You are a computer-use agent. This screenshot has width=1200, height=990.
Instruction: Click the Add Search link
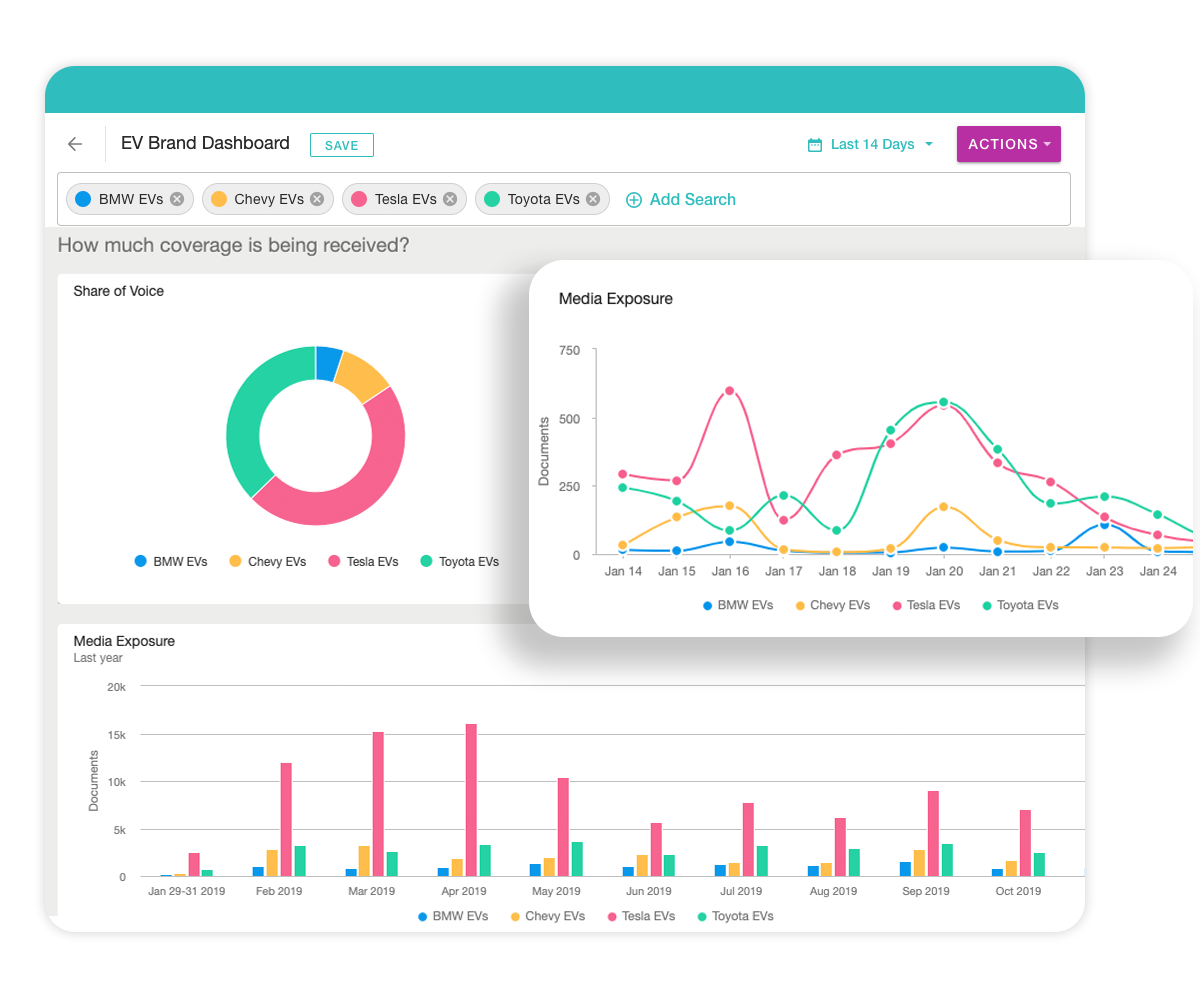click(x=692, y=200)
